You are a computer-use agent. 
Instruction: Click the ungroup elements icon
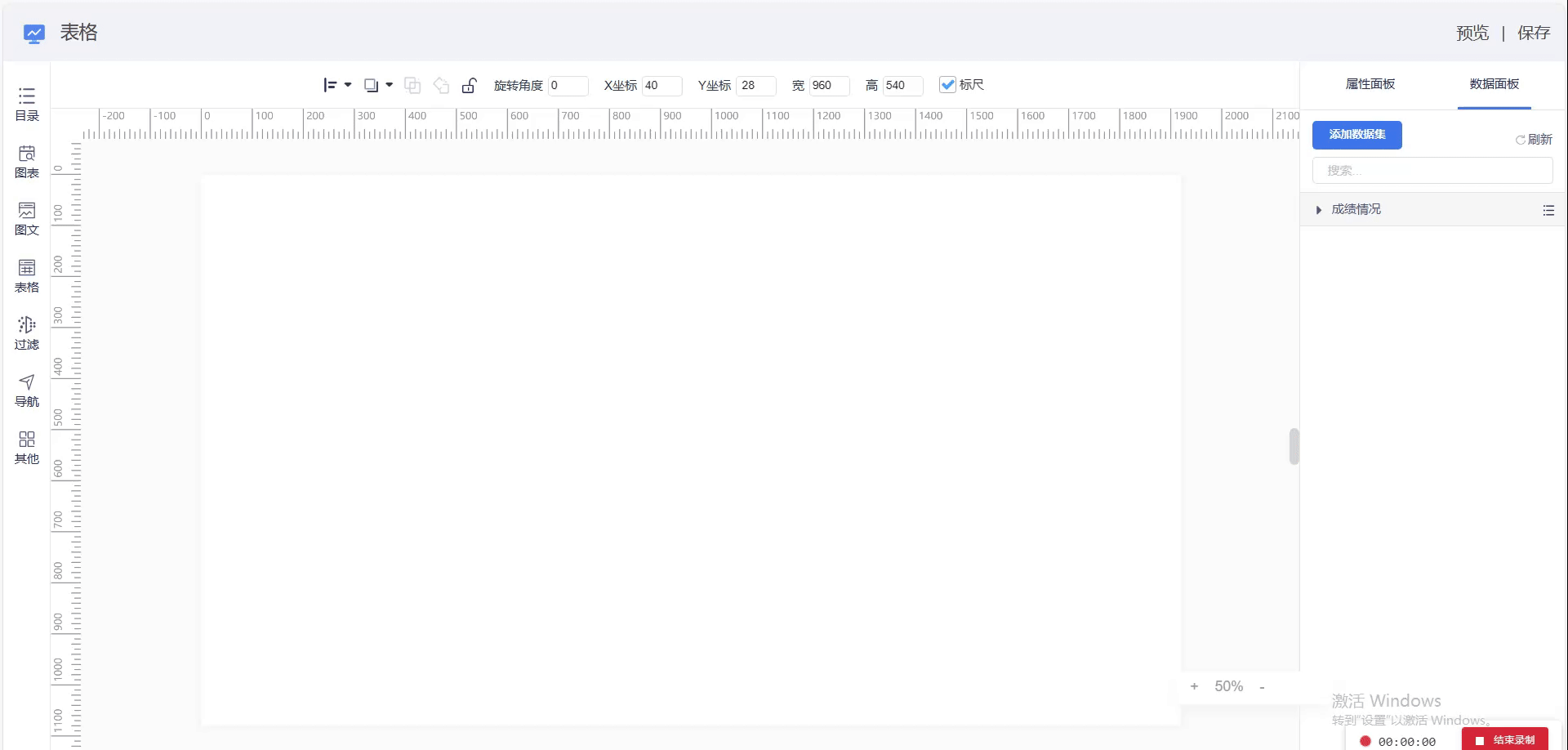[x=441, y=85]
